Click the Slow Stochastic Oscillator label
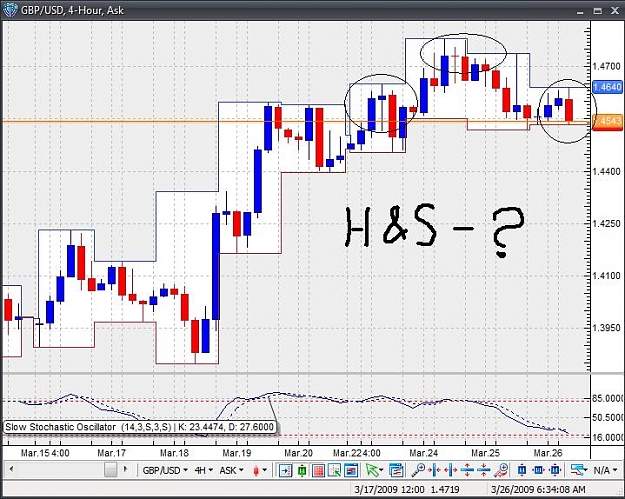 click(140, 427)
